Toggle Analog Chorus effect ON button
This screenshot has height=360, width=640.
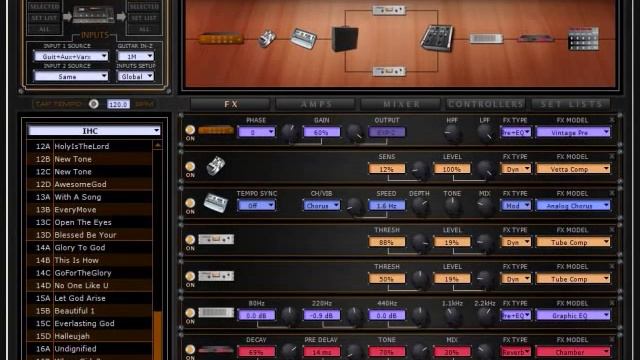190,203
